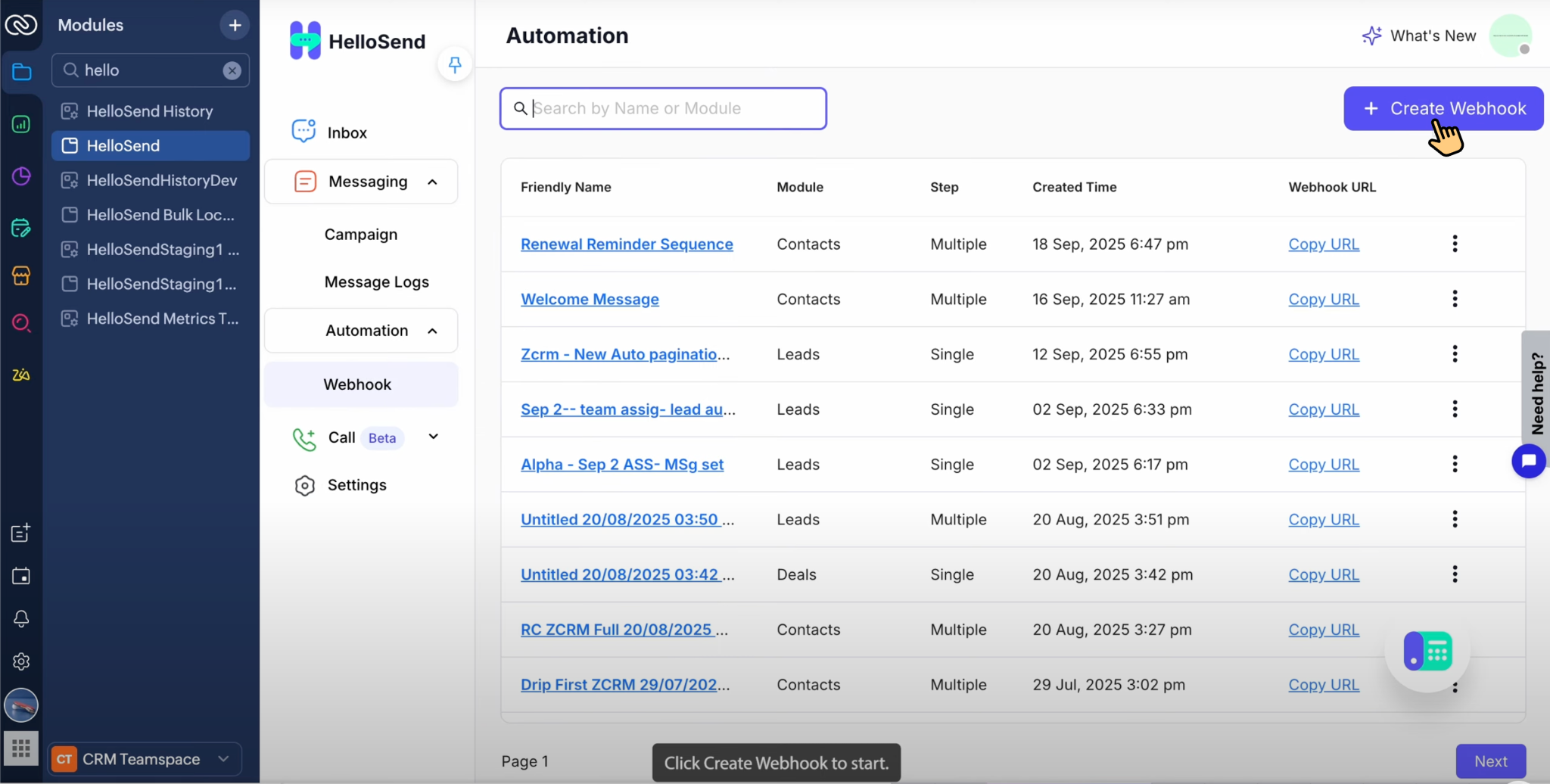Select HelloSendHistoryDev module
1550x784 pixels.
150,180
